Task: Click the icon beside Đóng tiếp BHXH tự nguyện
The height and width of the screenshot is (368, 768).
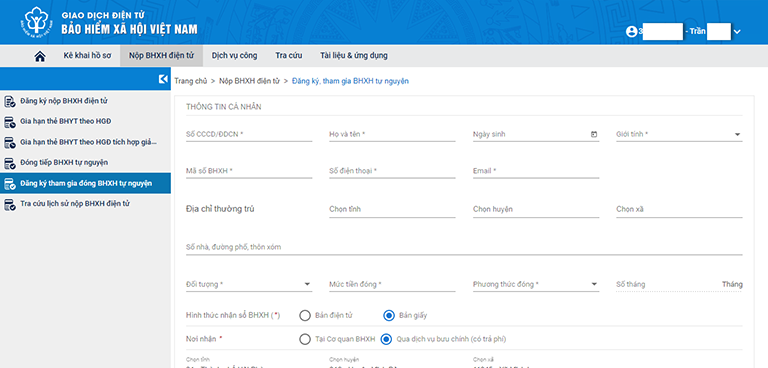Action: [x=10, y=163]
